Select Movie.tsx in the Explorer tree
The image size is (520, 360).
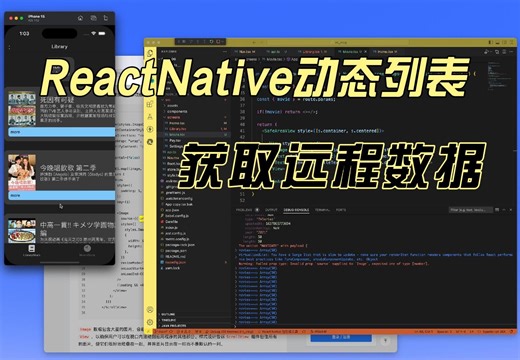pos(177,135)
